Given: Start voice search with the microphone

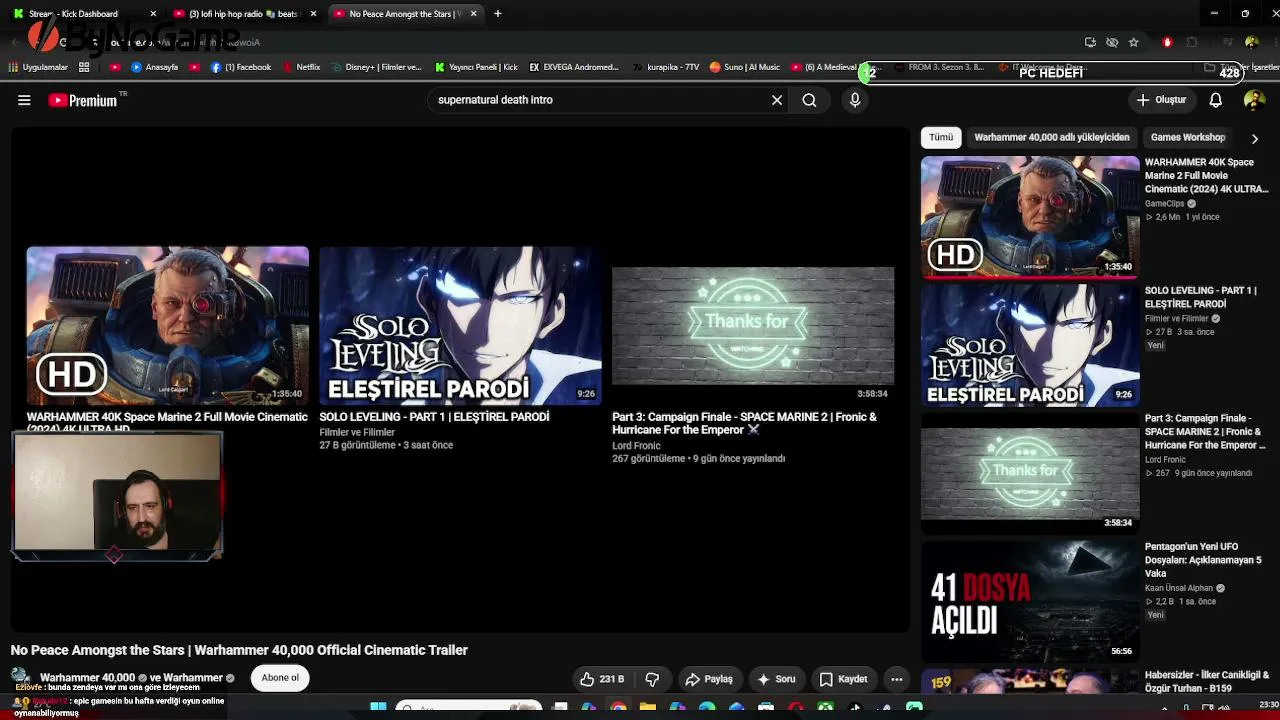Looking at the screenshot, I should pos(855,100).
